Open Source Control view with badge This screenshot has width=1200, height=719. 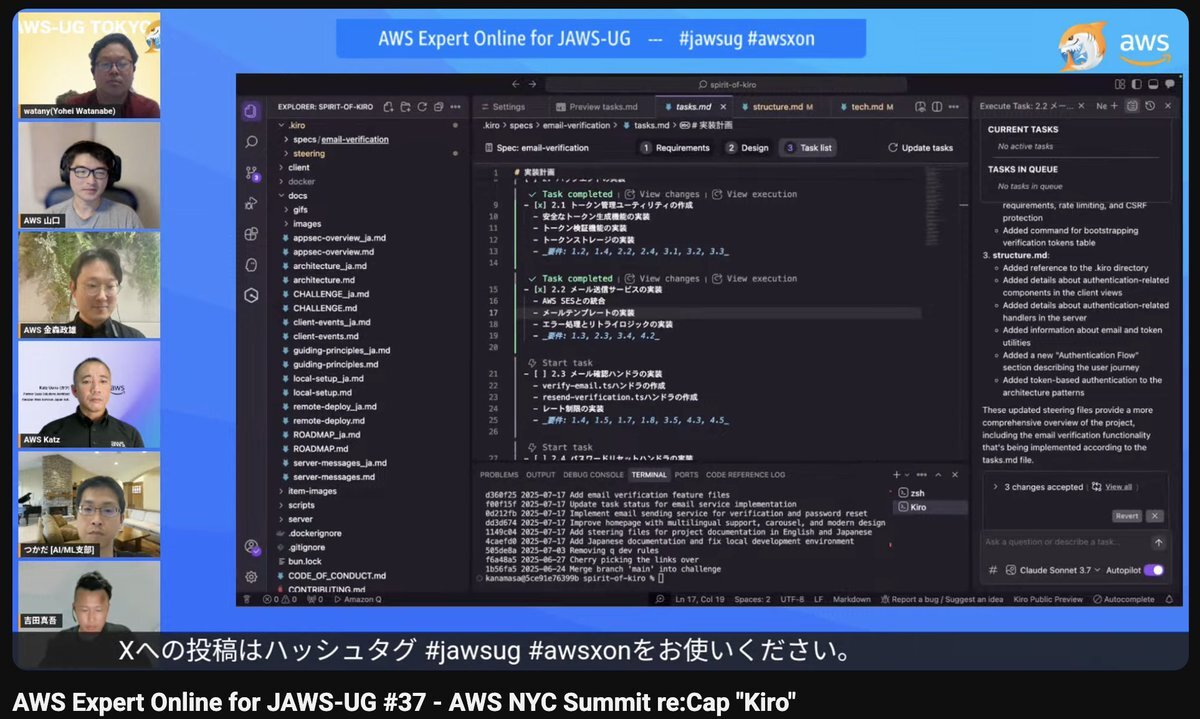point(251,173)
